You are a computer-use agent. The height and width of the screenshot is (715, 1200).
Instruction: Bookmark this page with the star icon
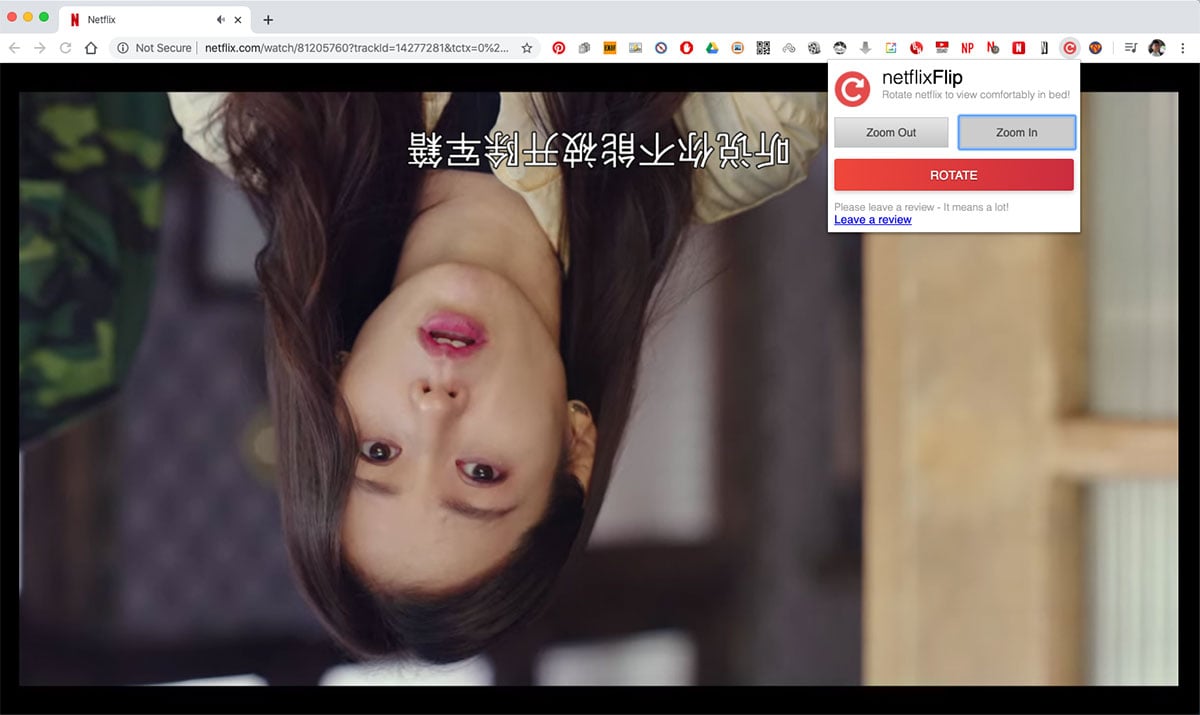tap(527, 47)
